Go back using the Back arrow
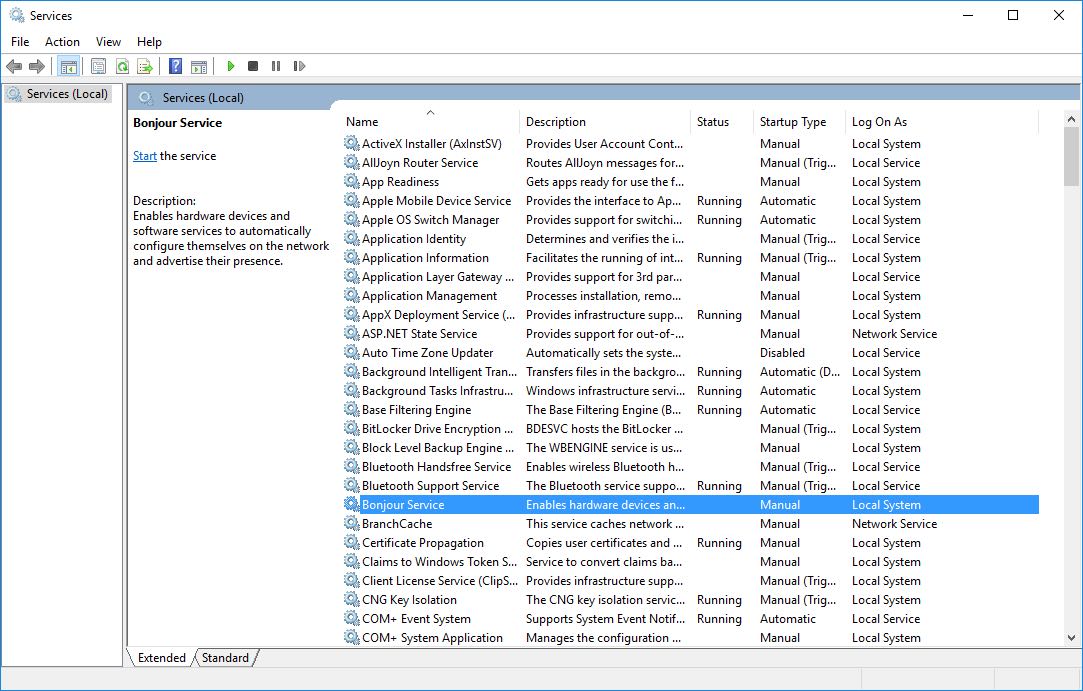The width and height of the screenshot is (1083, 691). (x=14, y=66)
